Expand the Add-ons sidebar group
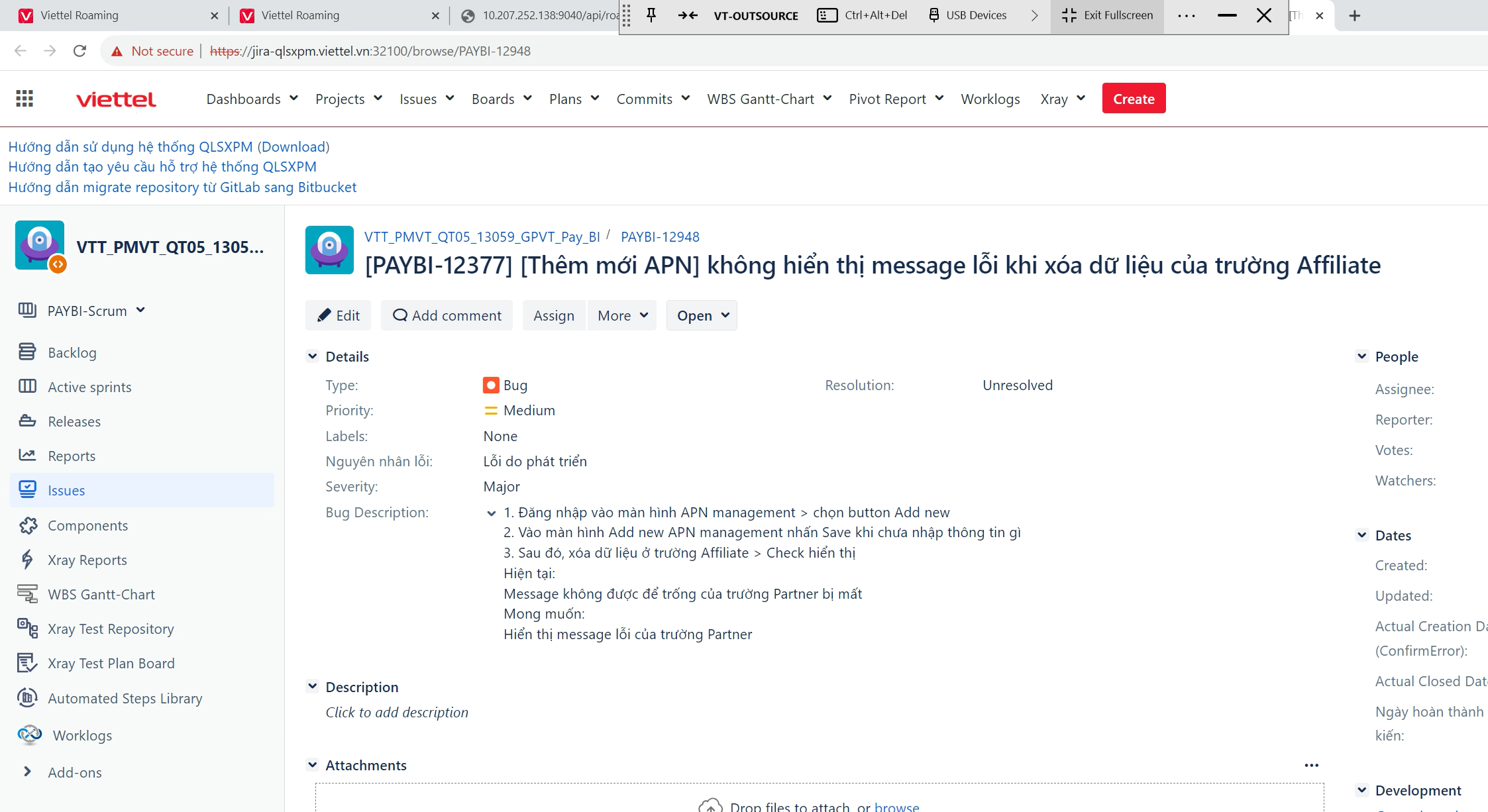The width and height of the screenshot is (1488, 812). coord(27,772)
